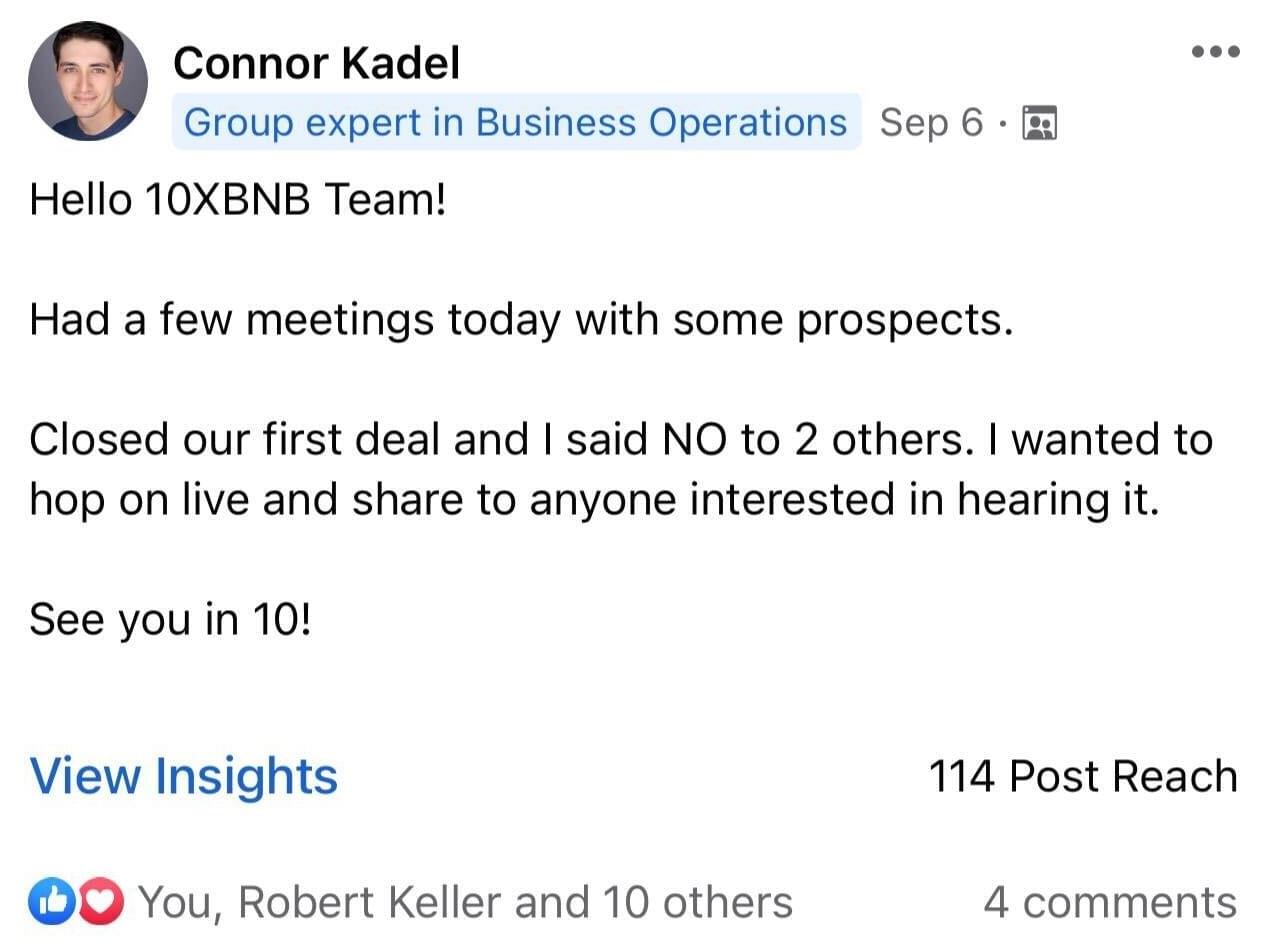Image resolution: width=1266 pixels, height=940 pixels.
Task: Open Connor Kadel's profile picture
Action: click(x=88, y=81)
